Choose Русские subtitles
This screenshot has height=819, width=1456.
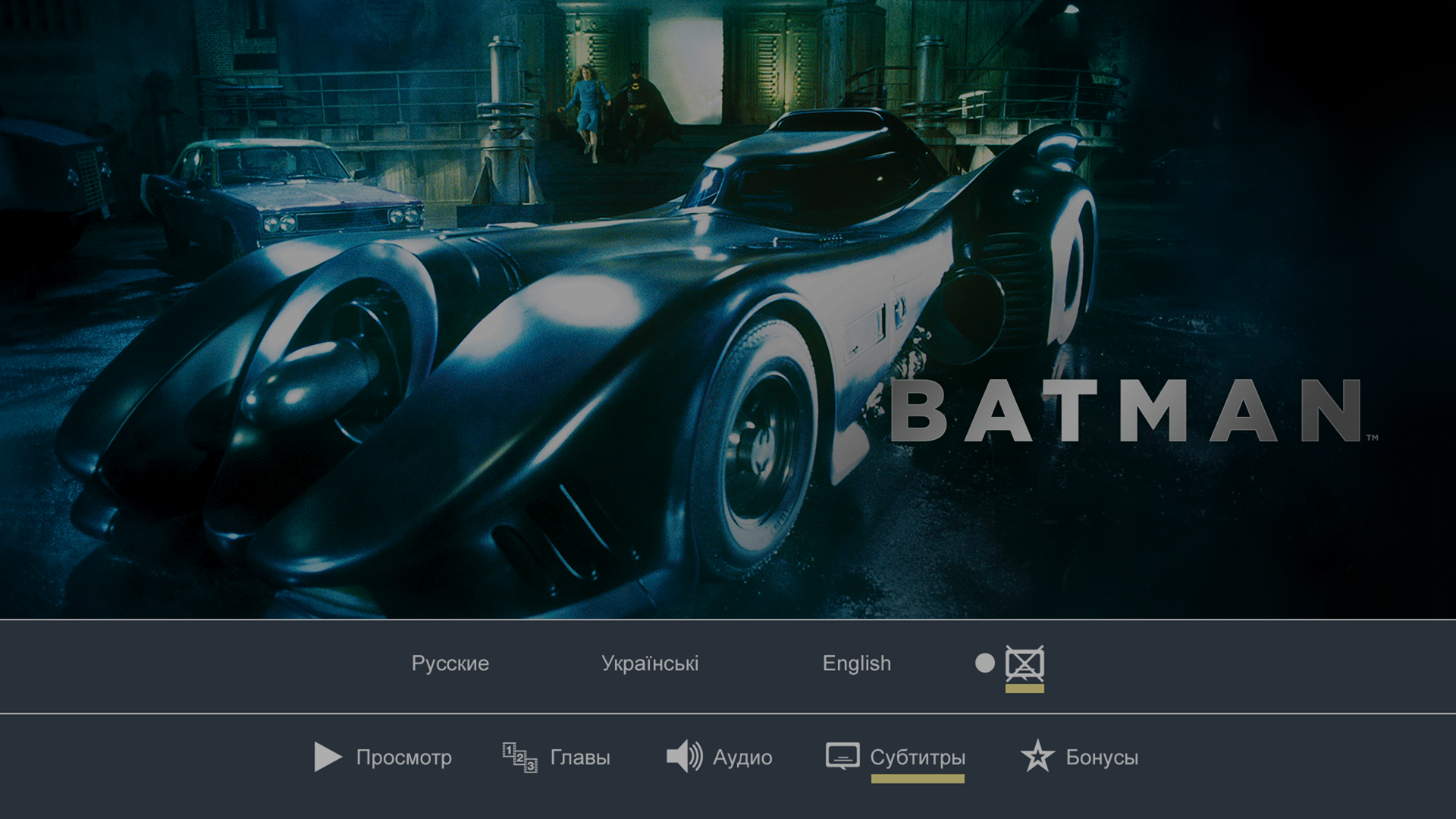[x=450, y=664]
